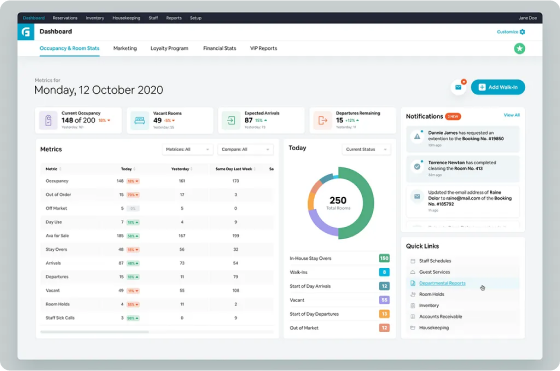Click the Vacant Rooms bed icon
This screenshot has width=560, height=371.
coord(140,120)
